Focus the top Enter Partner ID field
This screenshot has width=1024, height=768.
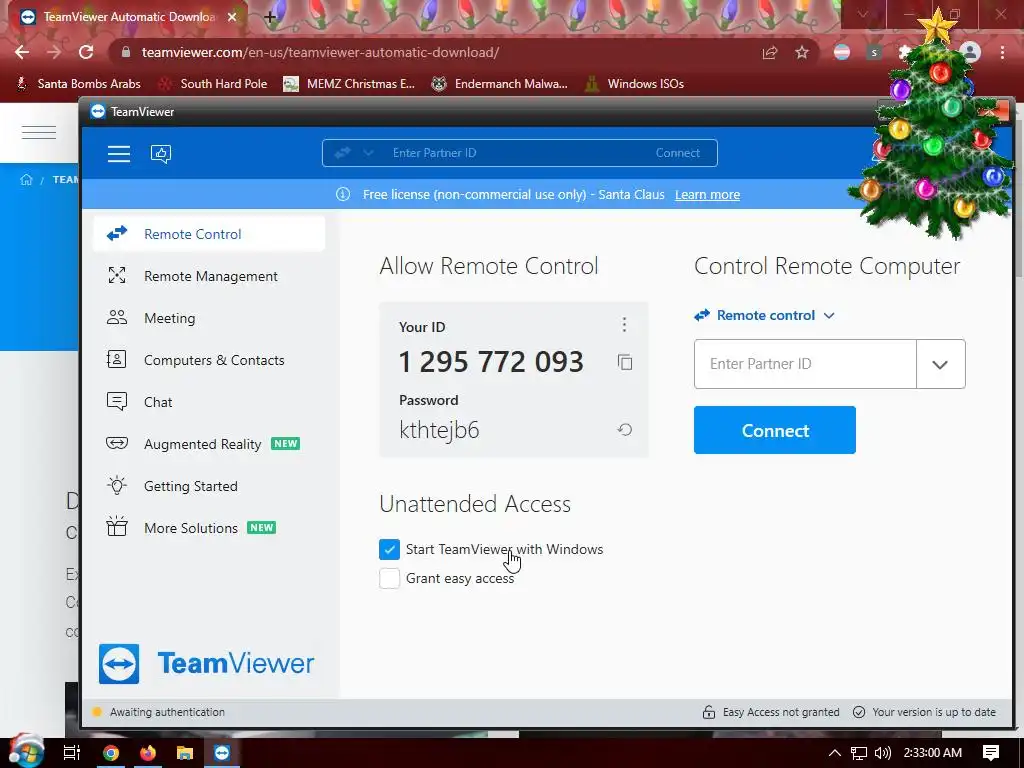click(509, 153)
